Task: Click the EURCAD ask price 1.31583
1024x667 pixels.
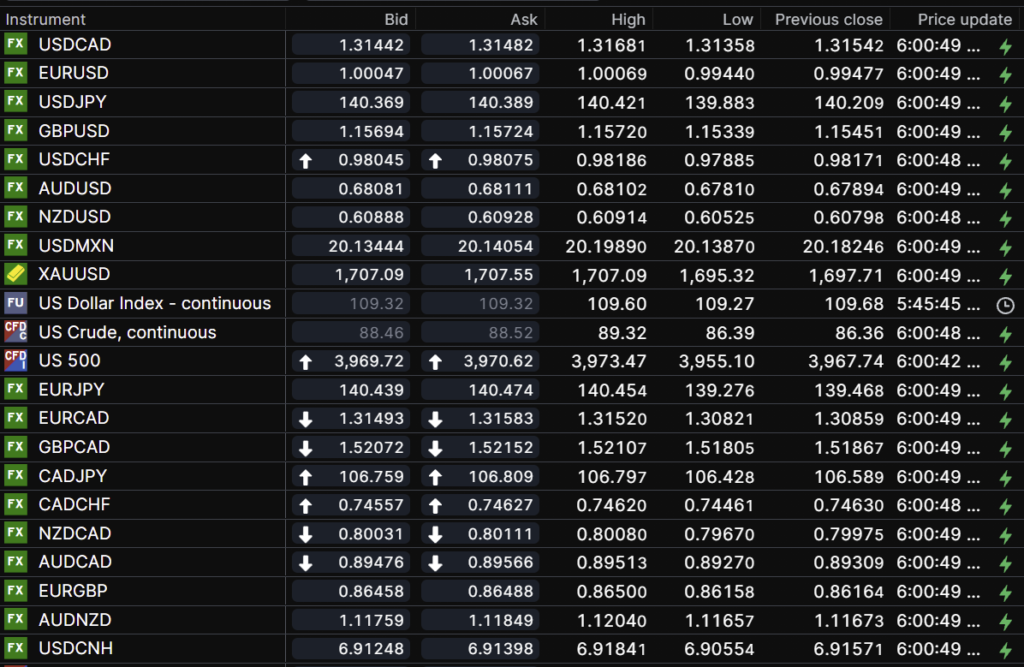Action: (480, 418)
